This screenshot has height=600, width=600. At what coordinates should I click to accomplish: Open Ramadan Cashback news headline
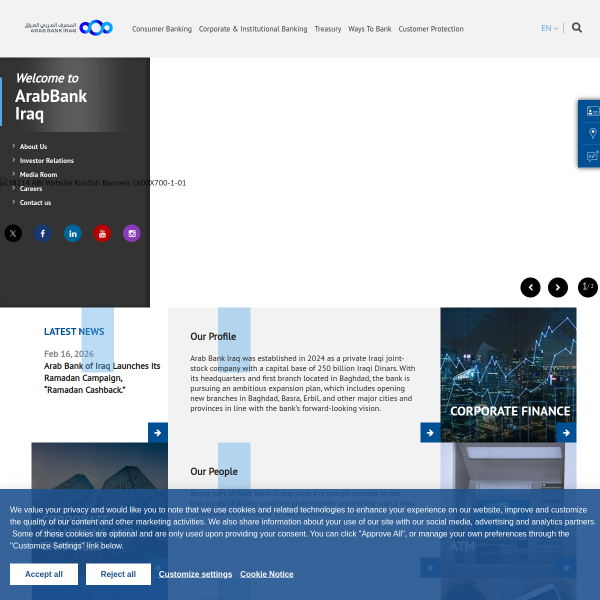click(102, 378)
